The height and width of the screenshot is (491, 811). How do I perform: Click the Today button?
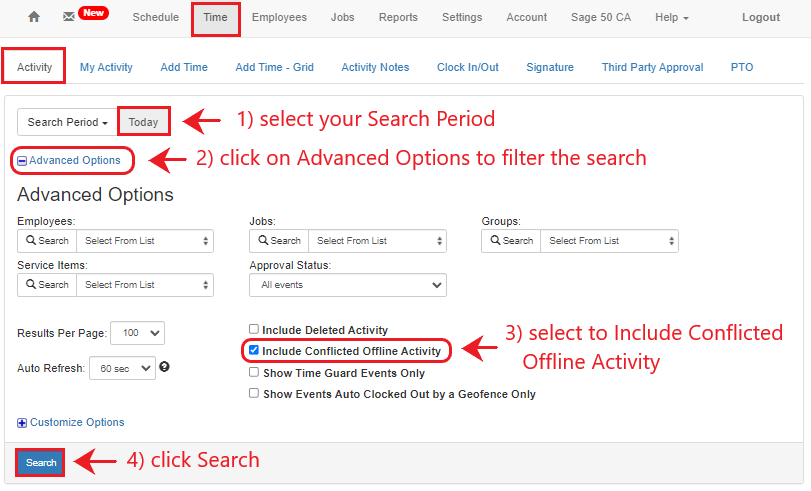(x=143, y=122)
